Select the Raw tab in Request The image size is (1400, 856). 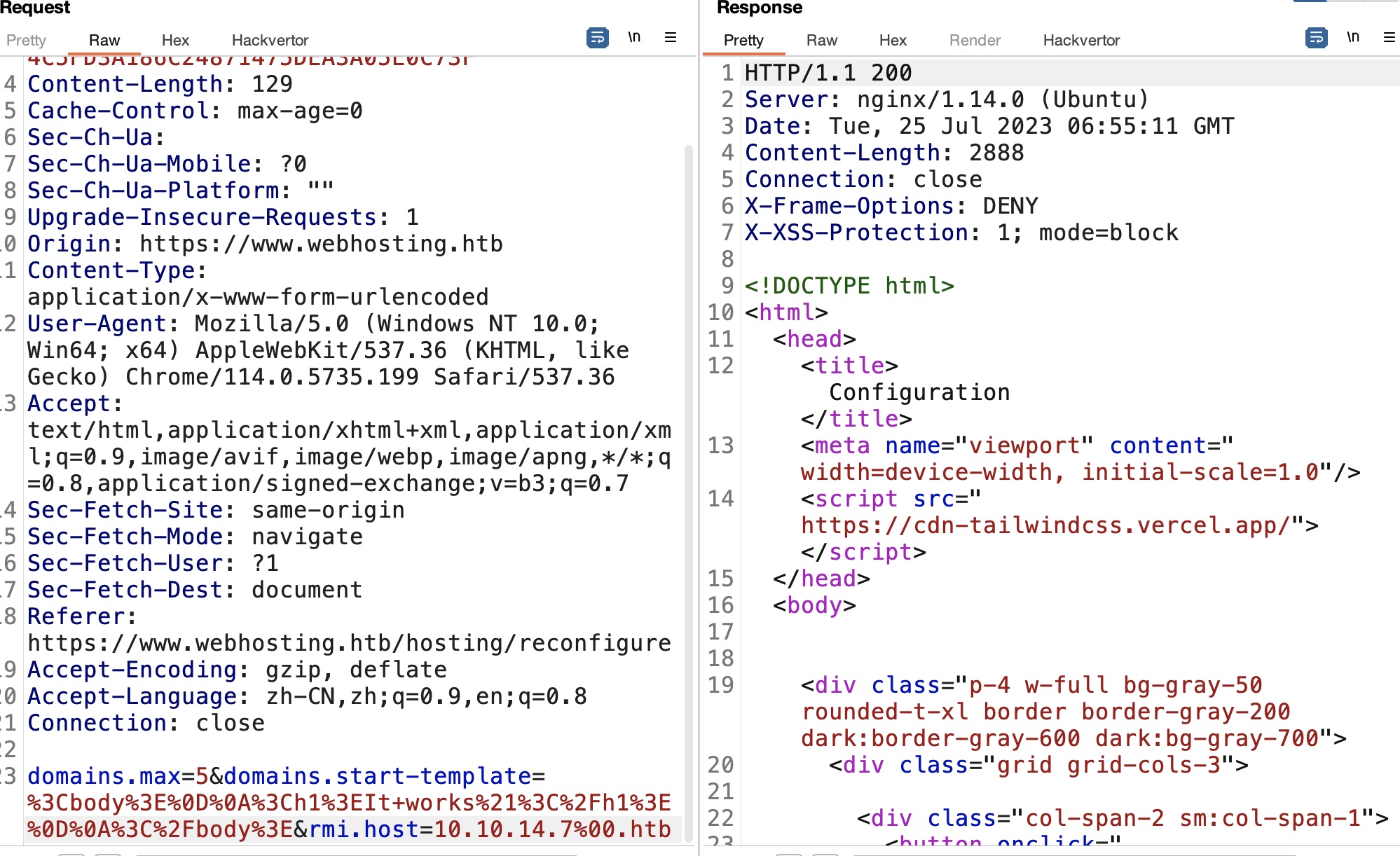pos(104,41)
